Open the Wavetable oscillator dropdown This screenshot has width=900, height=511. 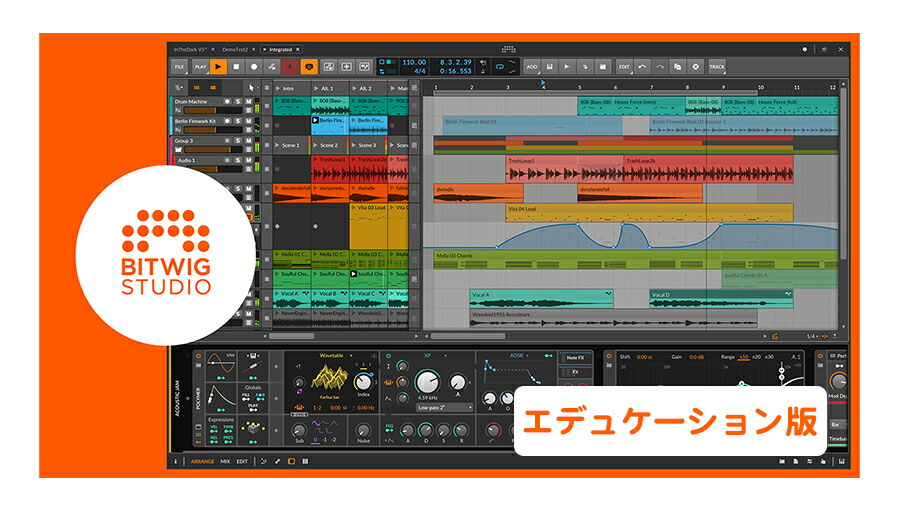pos(335,356)
